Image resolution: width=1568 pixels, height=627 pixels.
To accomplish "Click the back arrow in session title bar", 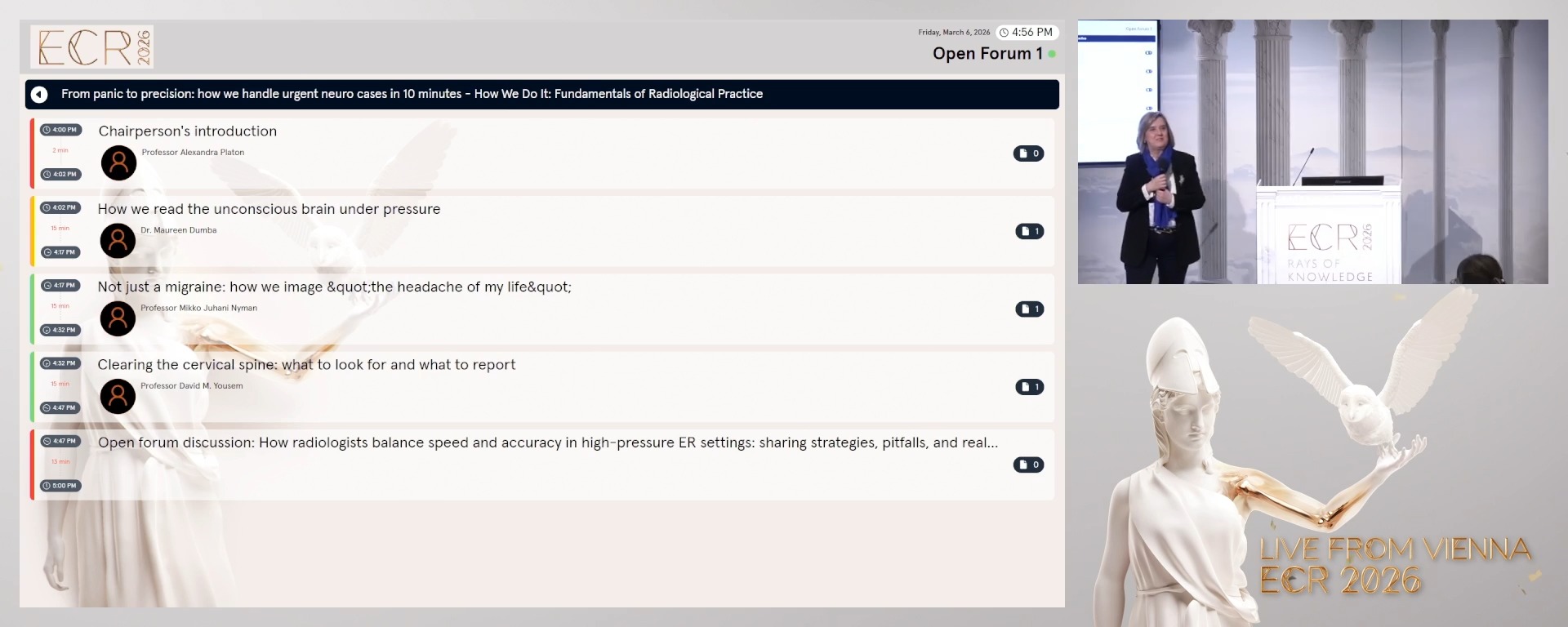I will [x=39, y=95].
